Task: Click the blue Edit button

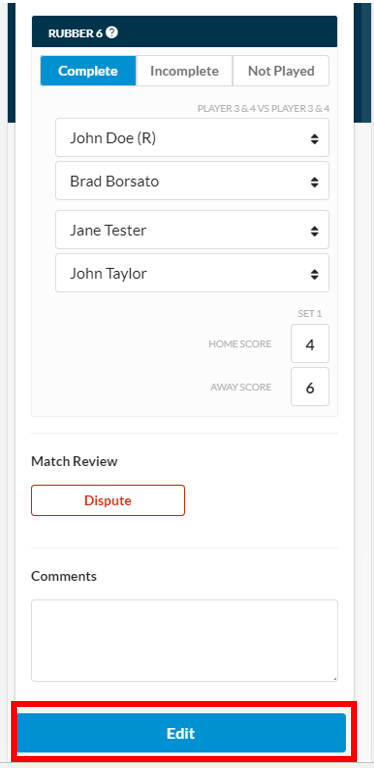Action: tap(181, 733)
